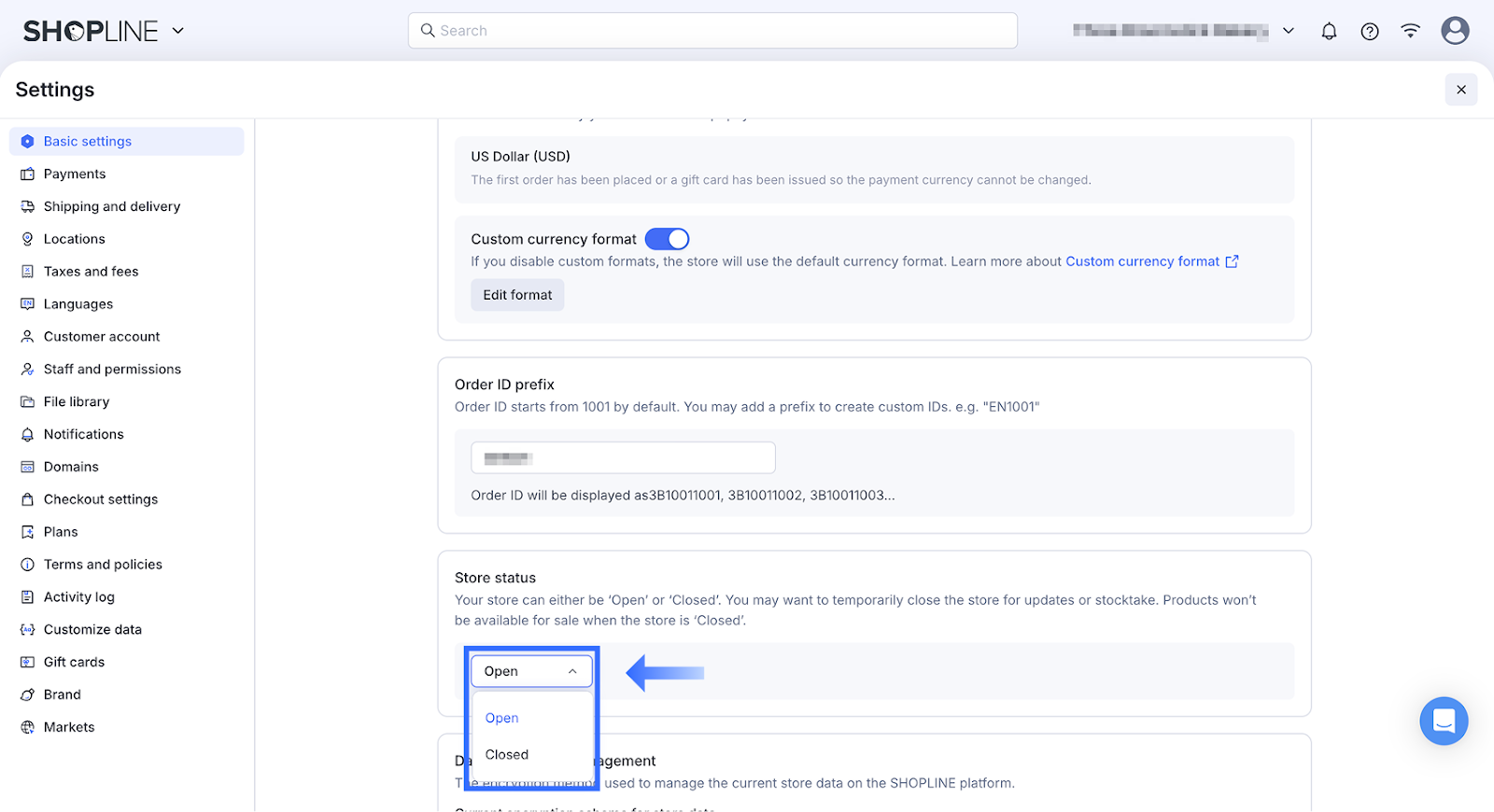Screen dimensions: 1494x812
Task: Choose Open in the store status list
Action: click(502, 718)
